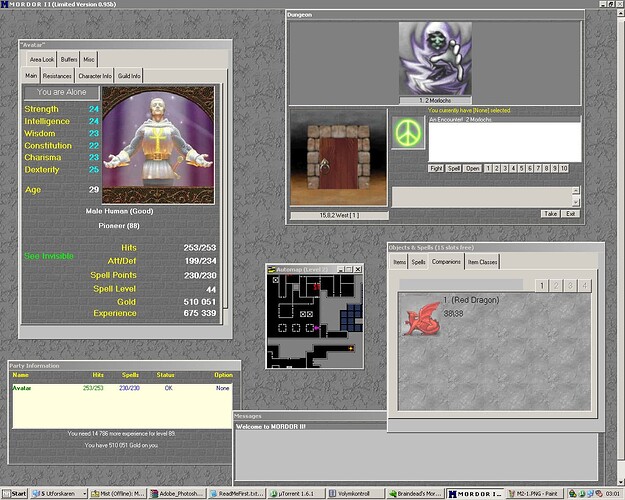This screenshot has height=500, width=625.
Task: Select target number 1 button
Action: click(488, 168)
